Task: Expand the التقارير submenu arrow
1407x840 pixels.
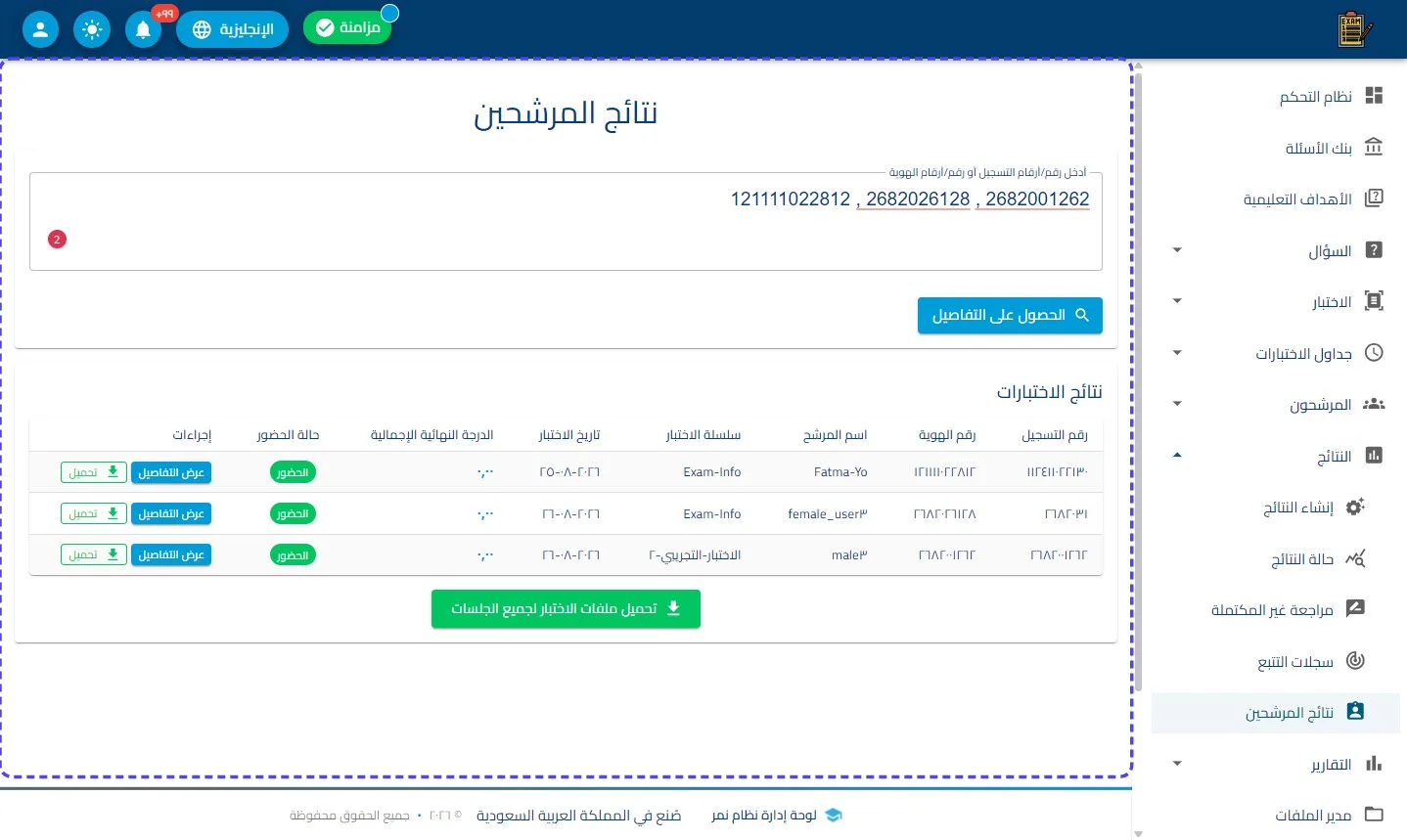Action: (x=1177, y=764)
